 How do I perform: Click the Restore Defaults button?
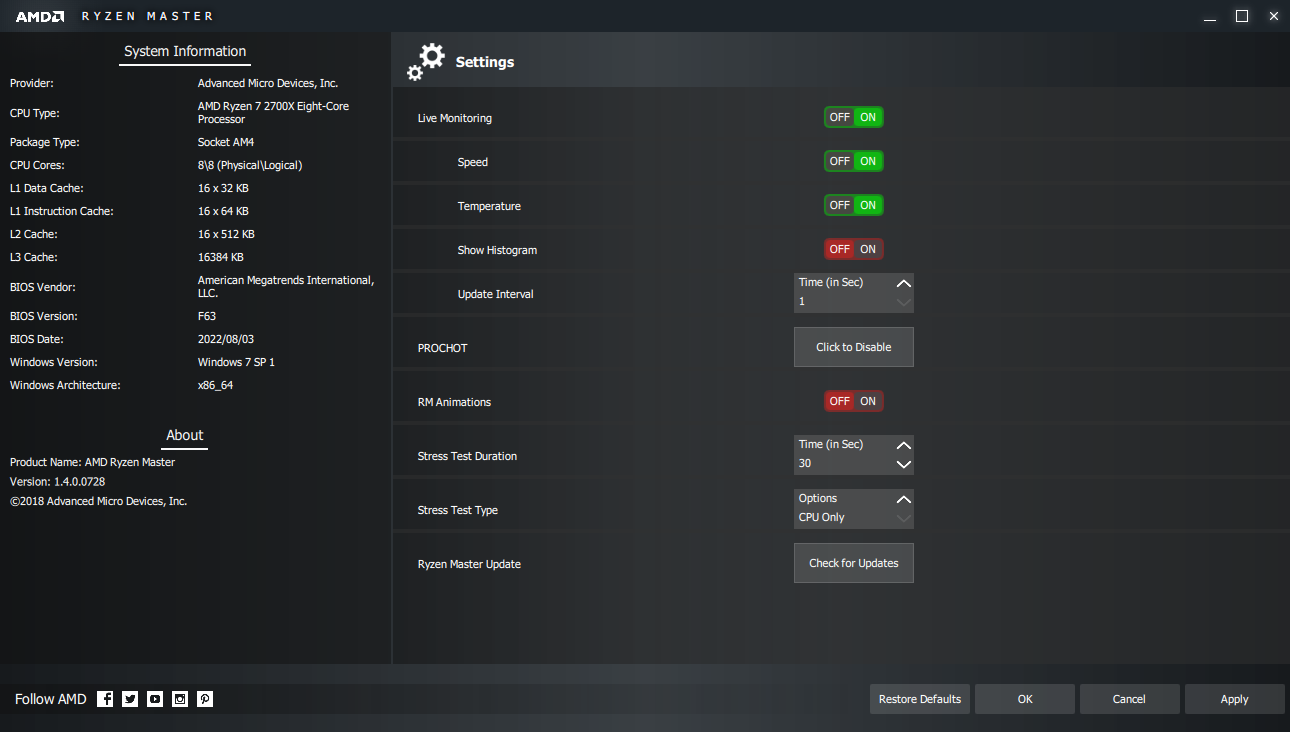click(920, 699)
